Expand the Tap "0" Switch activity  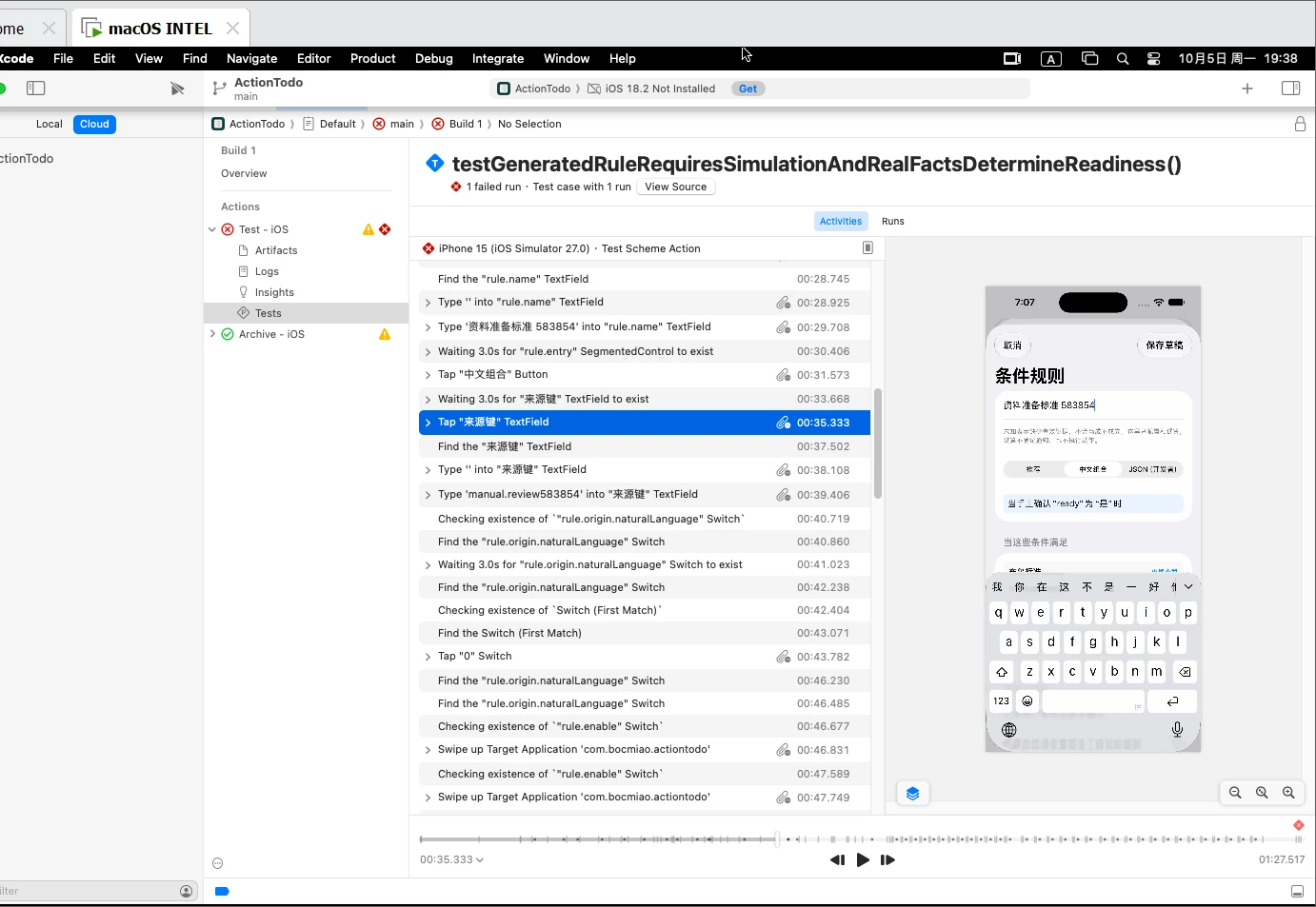tap(428, 657)
